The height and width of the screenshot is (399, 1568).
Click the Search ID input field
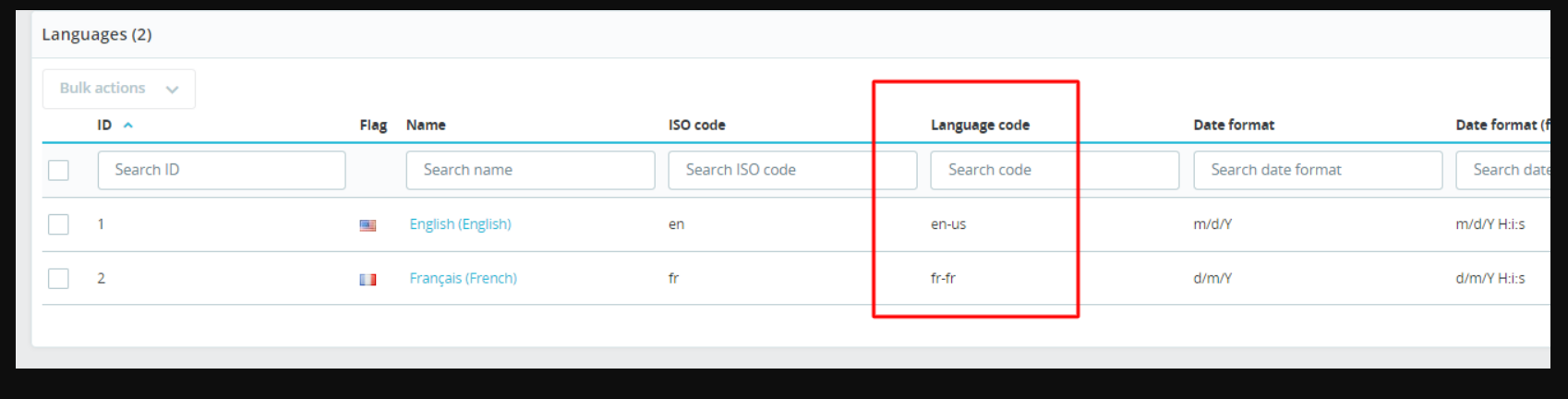click(x=222, y=170)
